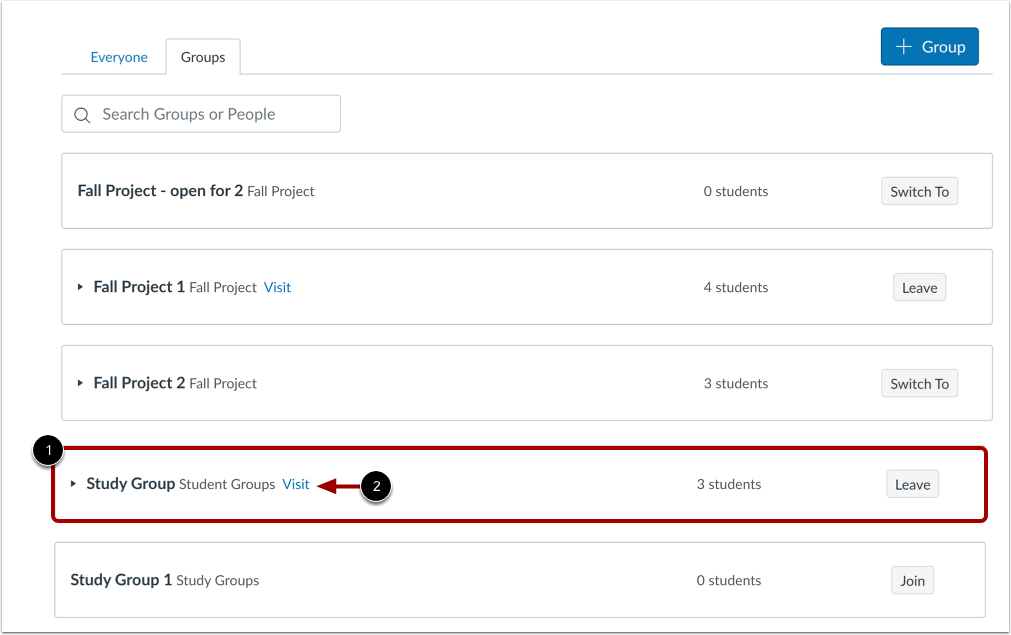Screen dimensions: 1011x635
Task: Click the search magnifying glass icon
Action: 82,114
